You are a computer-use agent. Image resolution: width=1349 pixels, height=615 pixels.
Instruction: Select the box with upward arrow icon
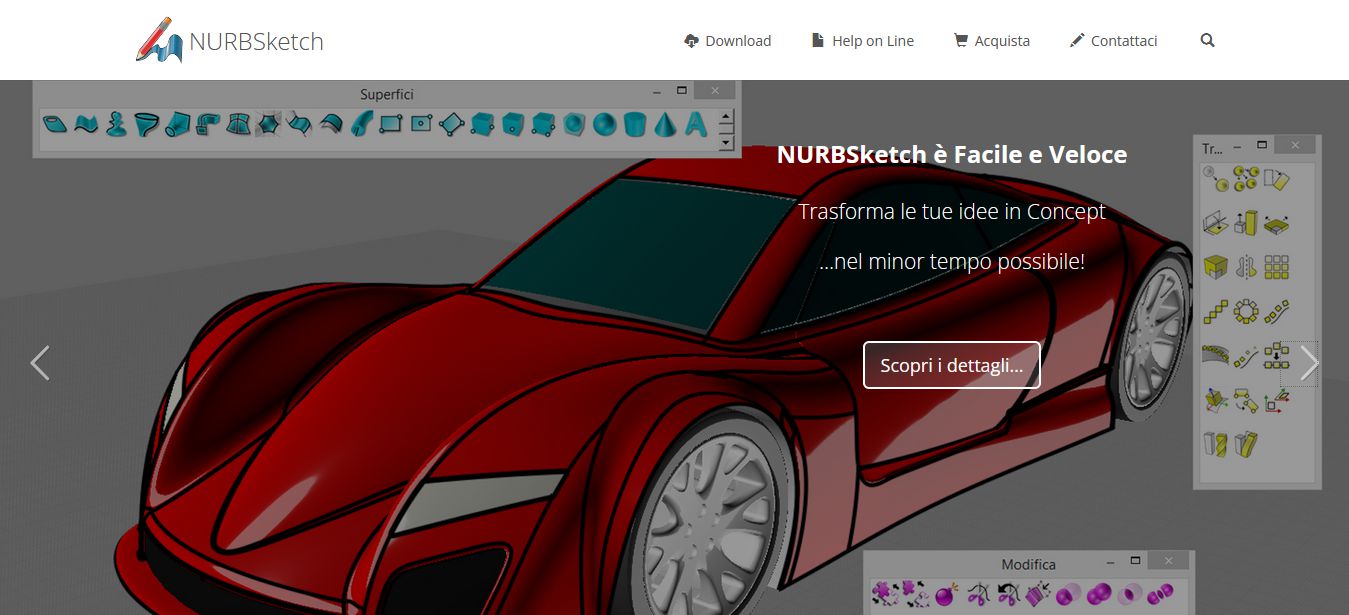point(1244,223)
